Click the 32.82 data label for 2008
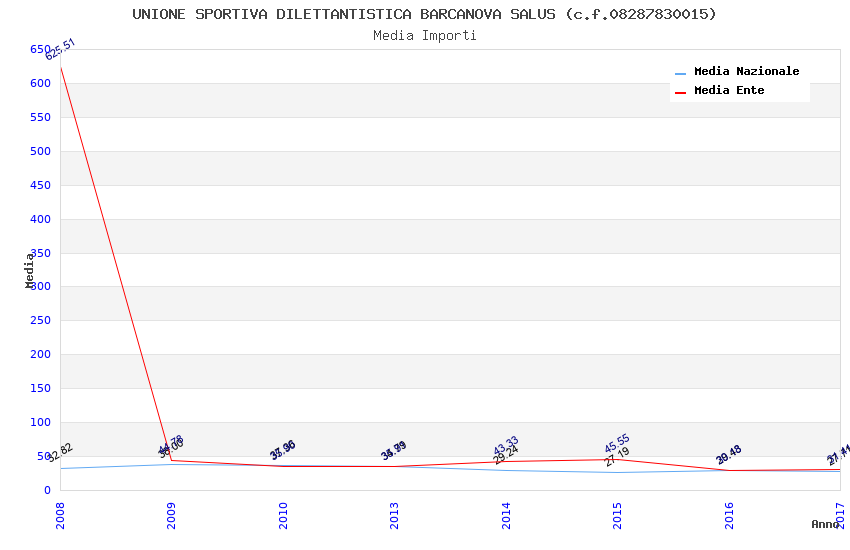This screenshot has height=550, width=850. (60, 452)
